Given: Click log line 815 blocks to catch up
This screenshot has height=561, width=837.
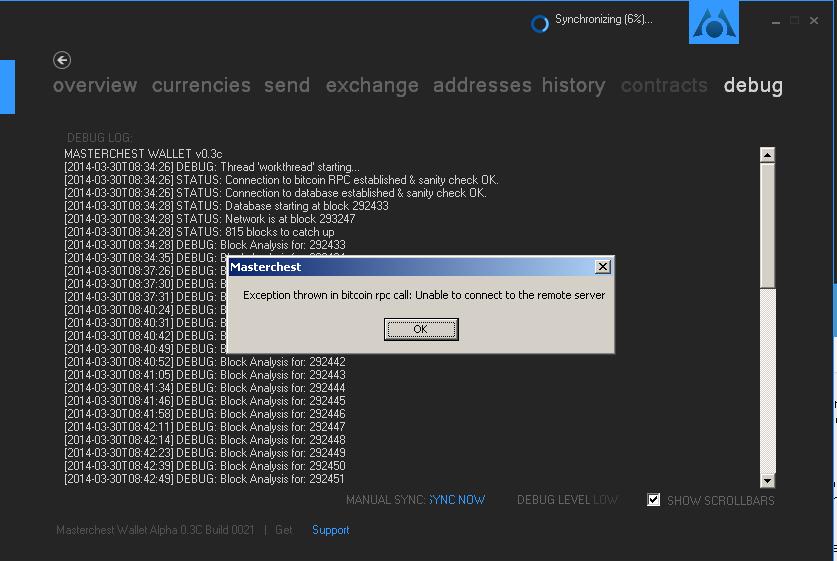Looking at the screenshot, I should point(199,232).
